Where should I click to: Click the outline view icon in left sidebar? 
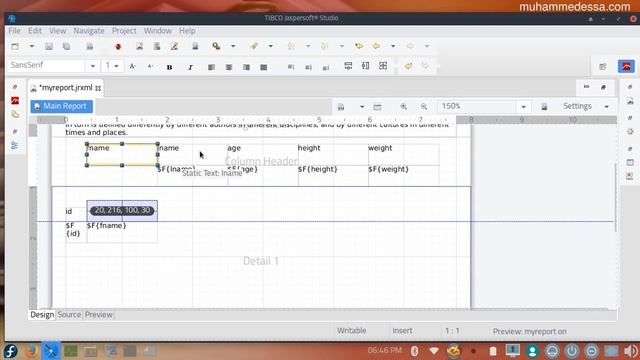coord(15,145)
